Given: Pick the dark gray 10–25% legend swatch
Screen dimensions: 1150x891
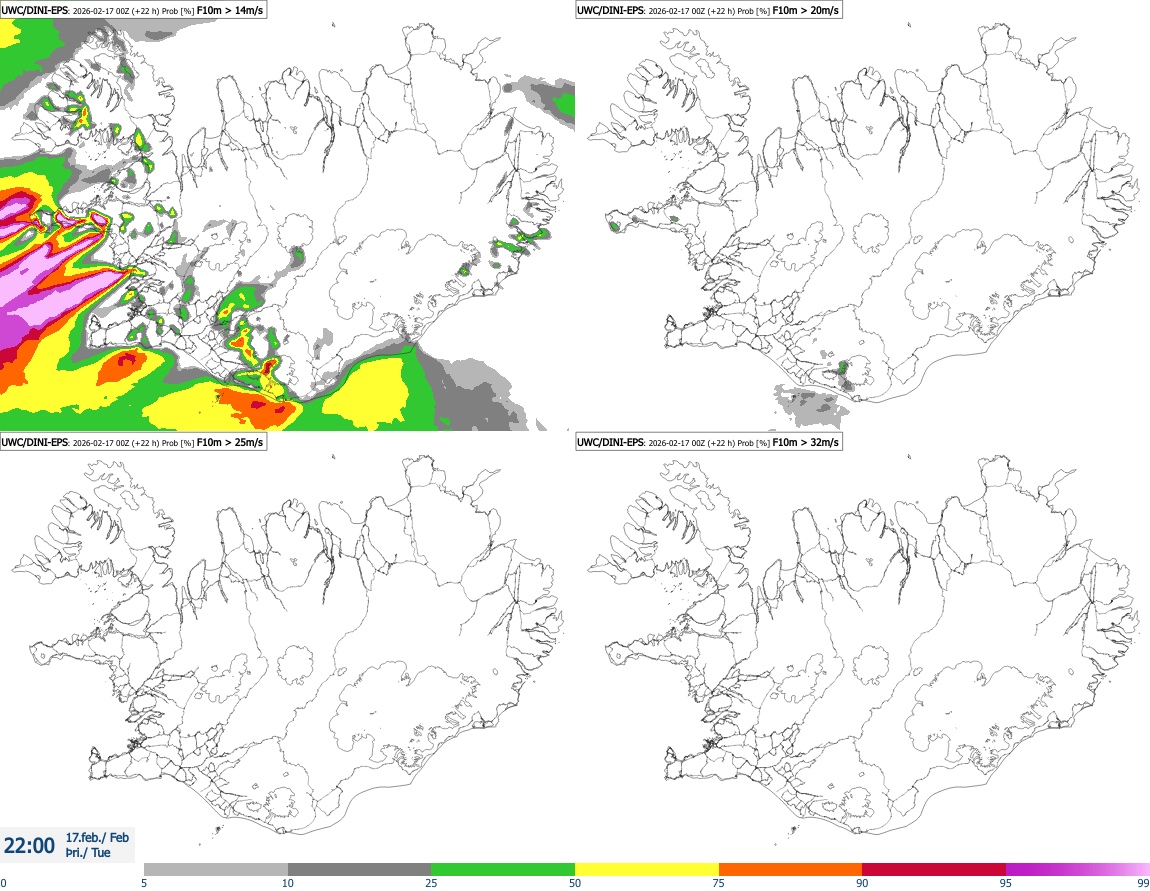Looking at the screenshot, I should [x=359, y=869].
